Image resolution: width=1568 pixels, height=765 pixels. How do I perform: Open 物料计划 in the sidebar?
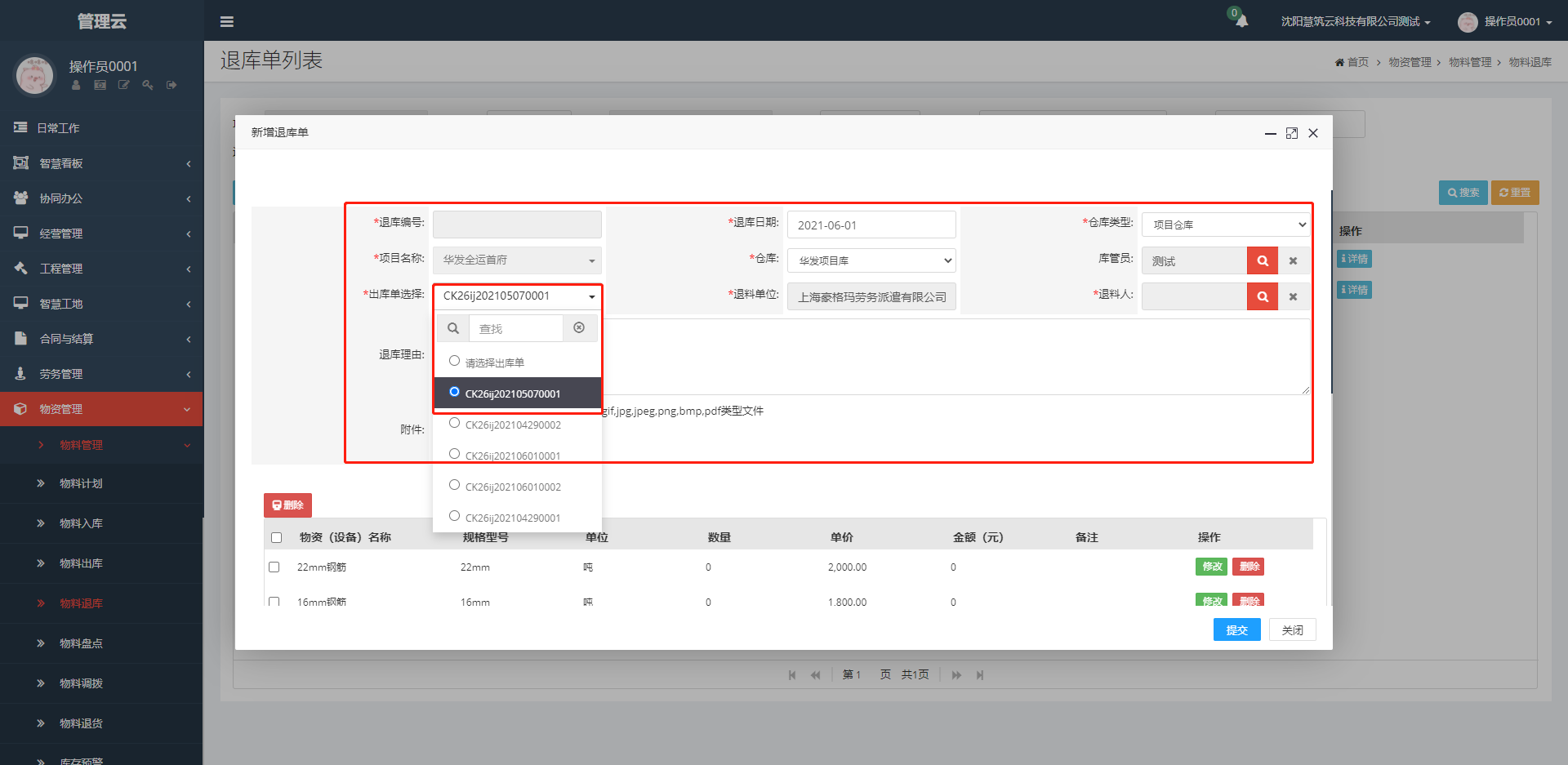[101, 483]
